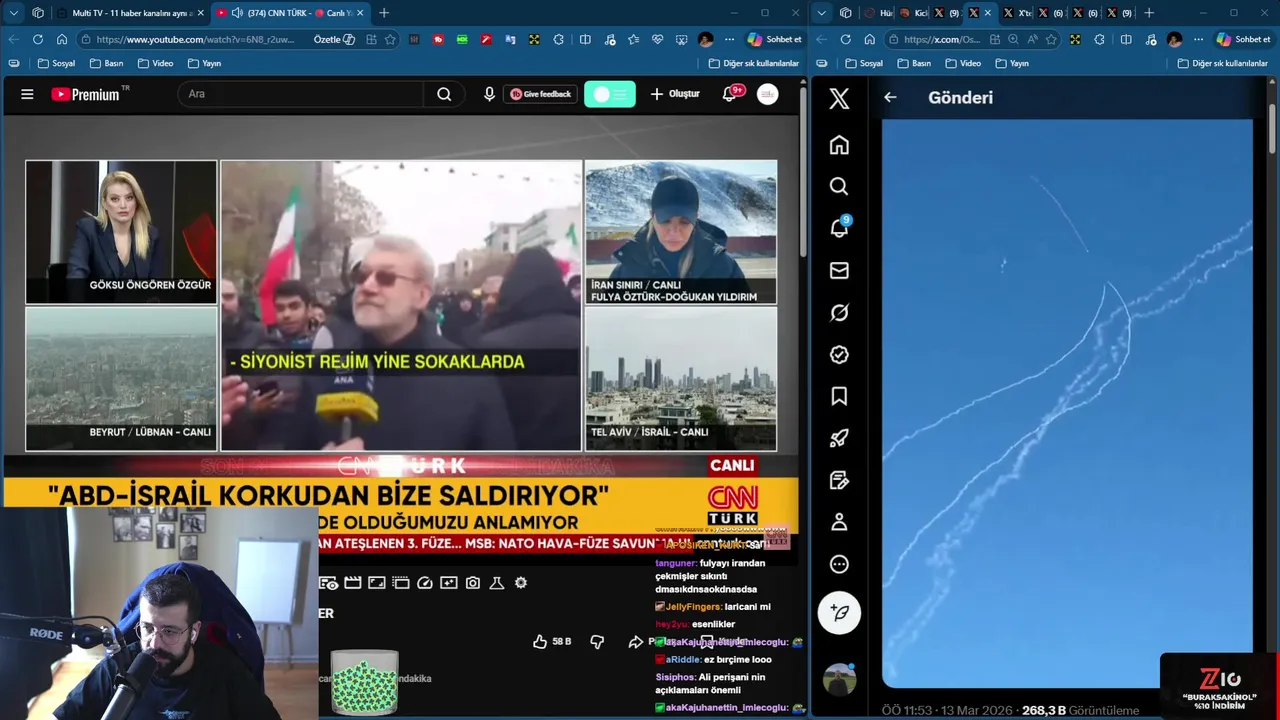This screenshot has width=1280, height=720.
Task: Expand Diğer sık kullanılanlar in left browser
Action: pyautogui.click(x=754, y=63)
